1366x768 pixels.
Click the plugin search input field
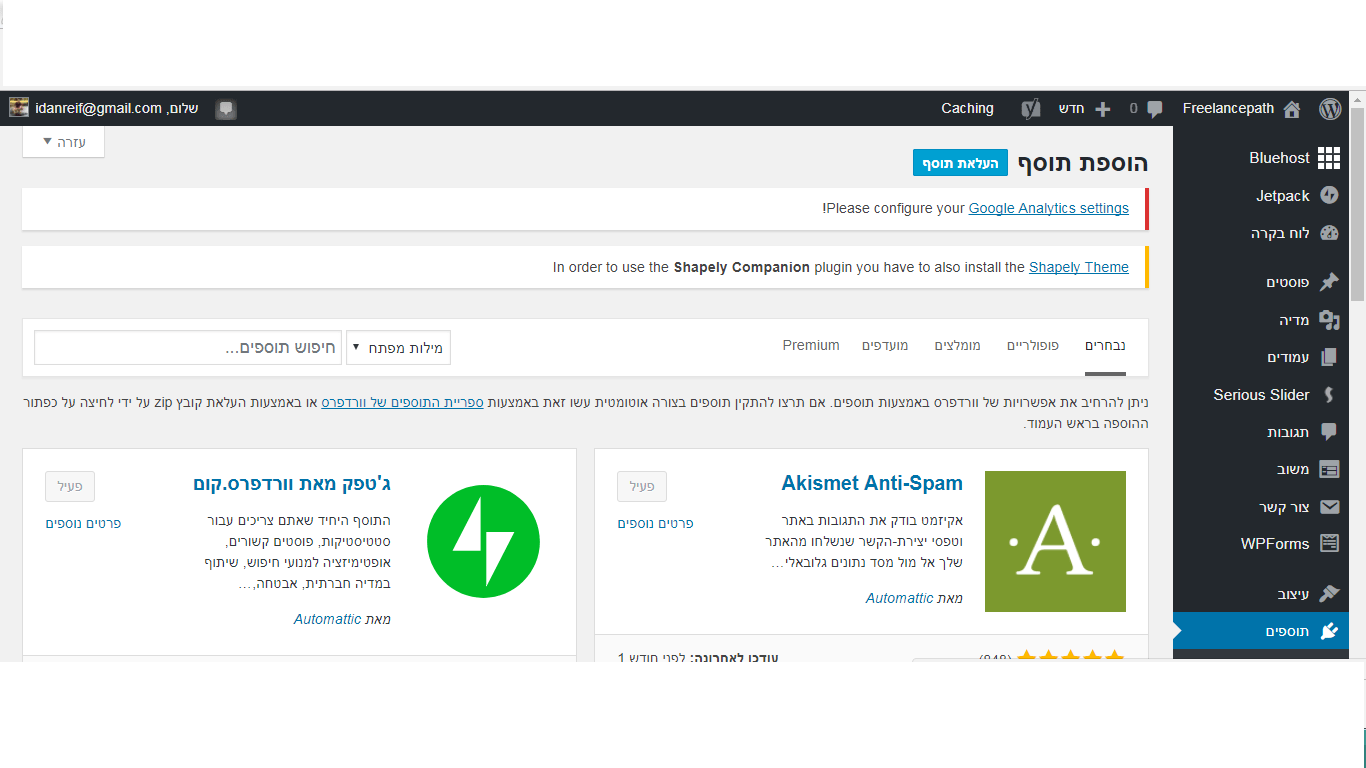[x=188, y=347]
